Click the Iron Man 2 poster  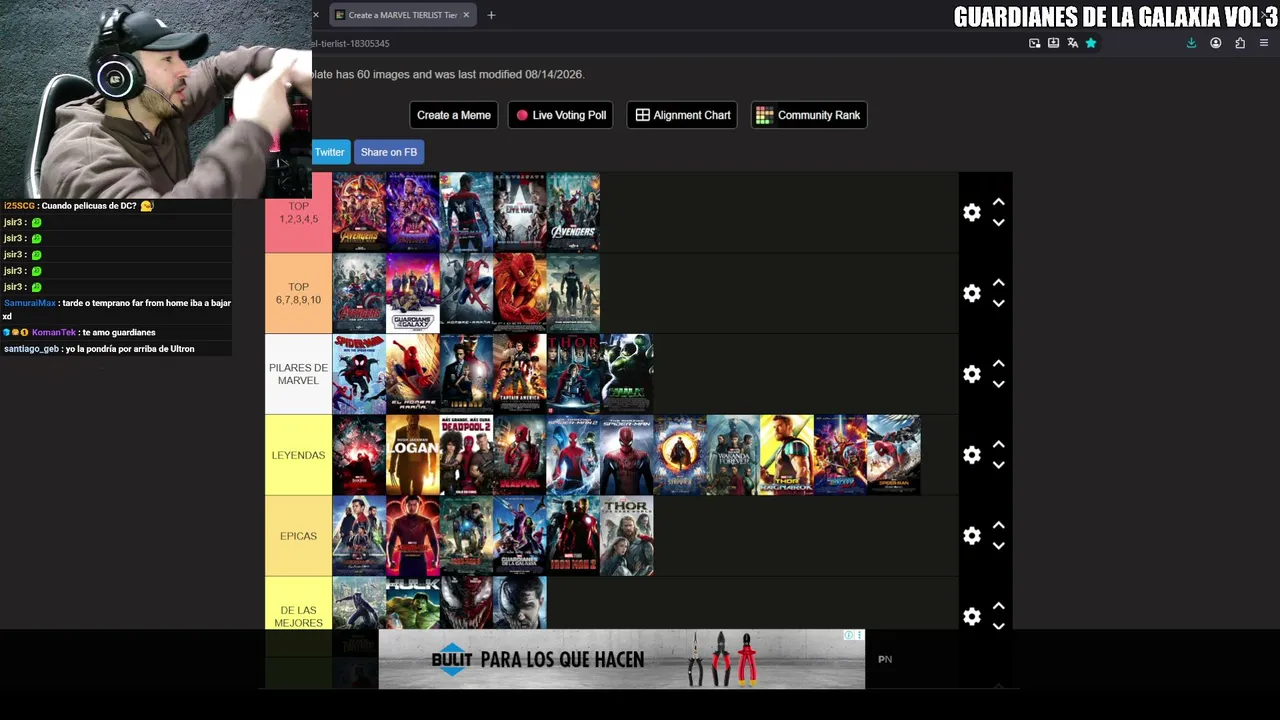[x=574, y=536]
